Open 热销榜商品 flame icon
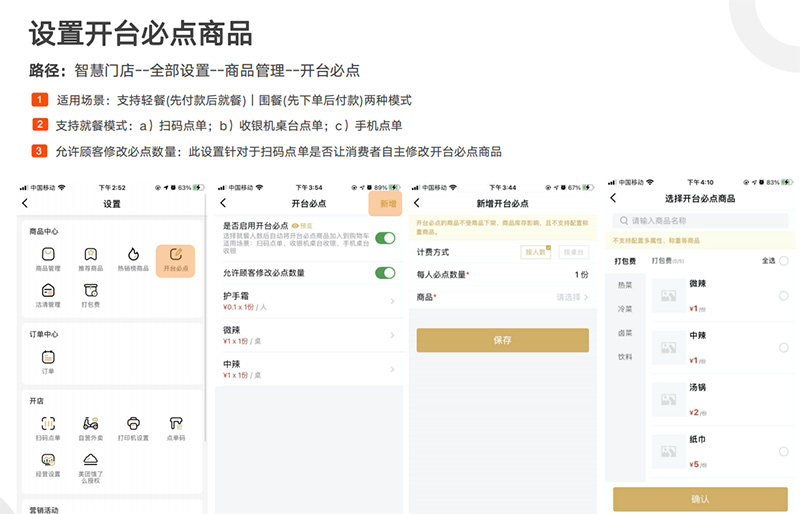Viewport: 800px width, 514px height. (133, 259)
